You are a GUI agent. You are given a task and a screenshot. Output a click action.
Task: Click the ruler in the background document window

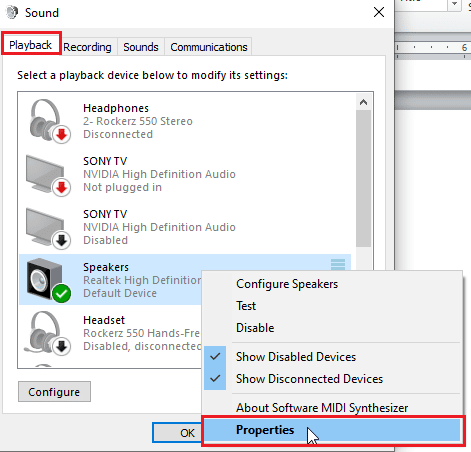[433, 47]
